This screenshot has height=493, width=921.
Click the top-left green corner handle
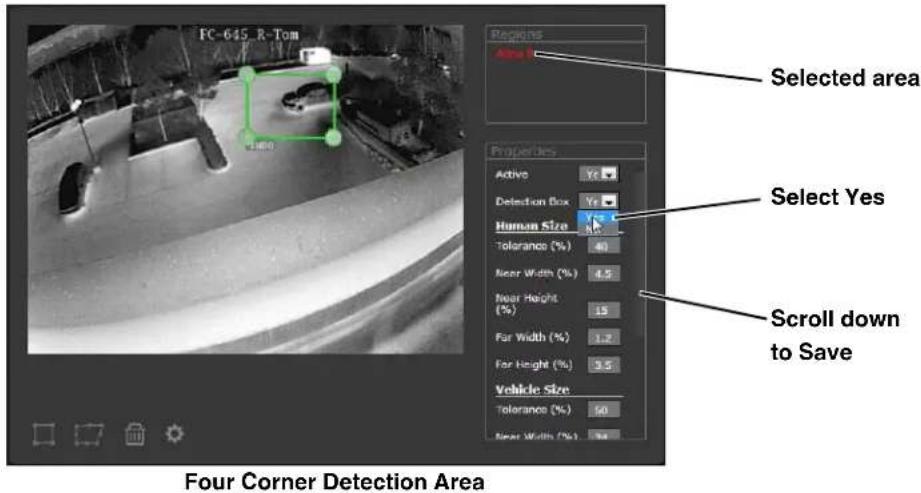point(247,73)
